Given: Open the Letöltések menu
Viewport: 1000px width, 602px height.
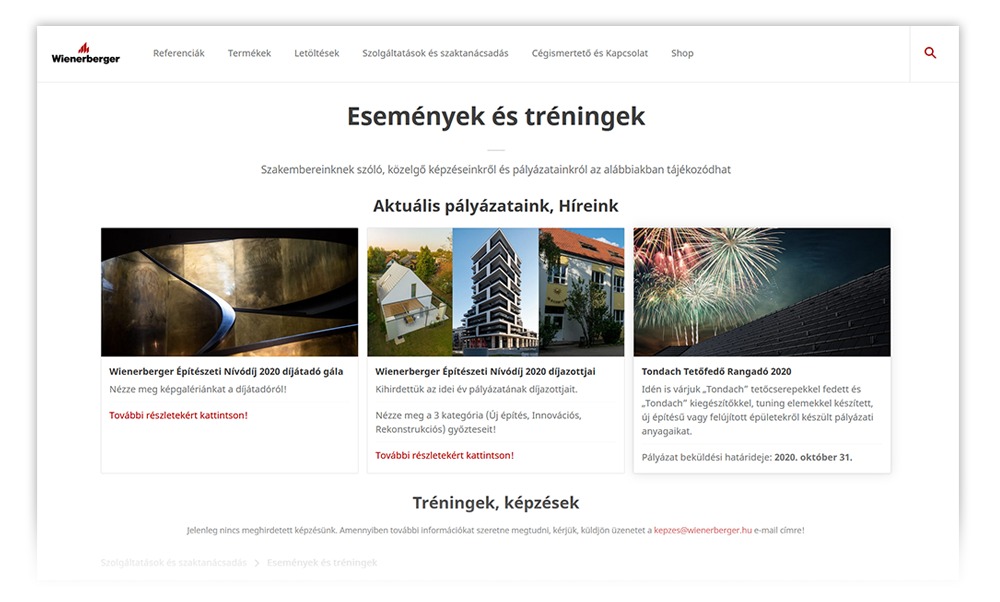Looking at the screenshot, I should tap(317, 53).
